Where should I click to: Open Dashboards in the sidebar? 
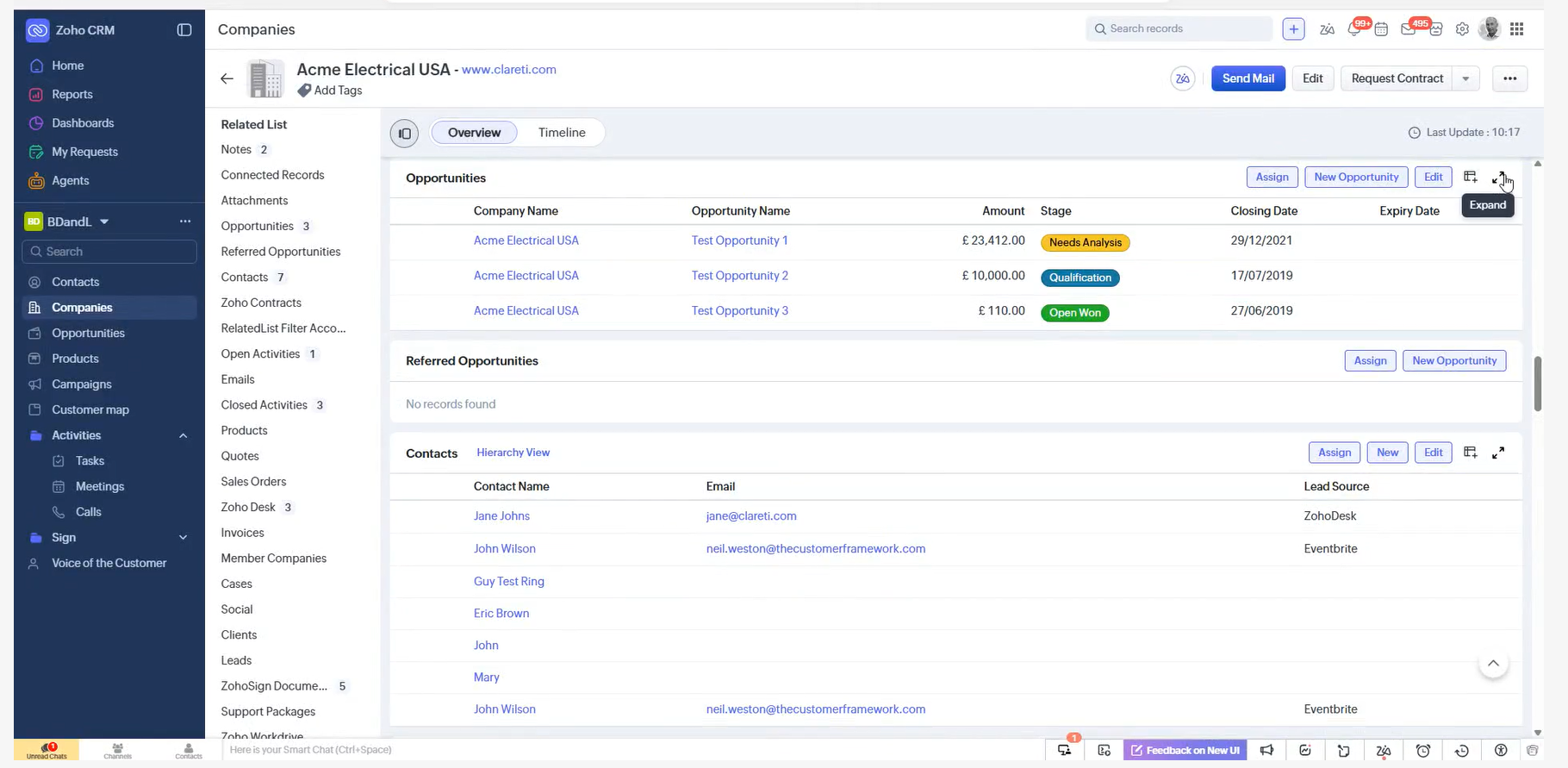(x=83, y=123)
